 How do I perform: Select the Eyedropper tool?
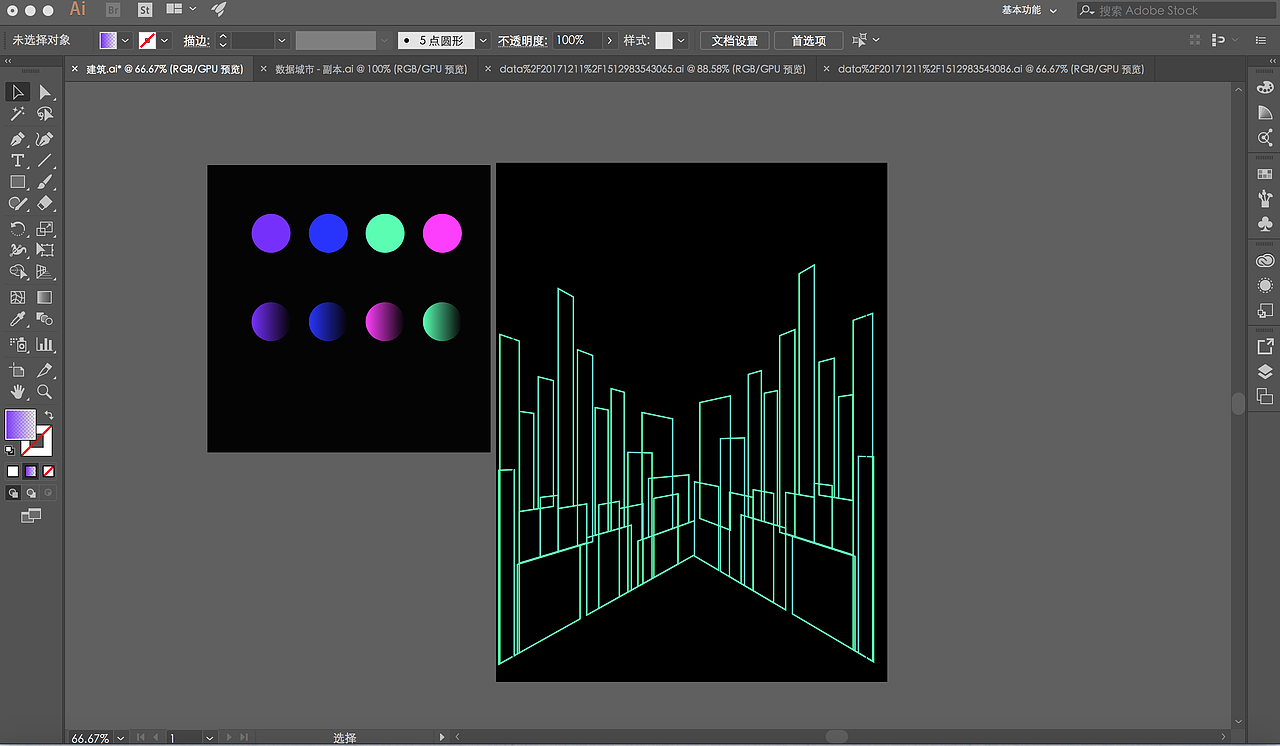pos(18,320)
